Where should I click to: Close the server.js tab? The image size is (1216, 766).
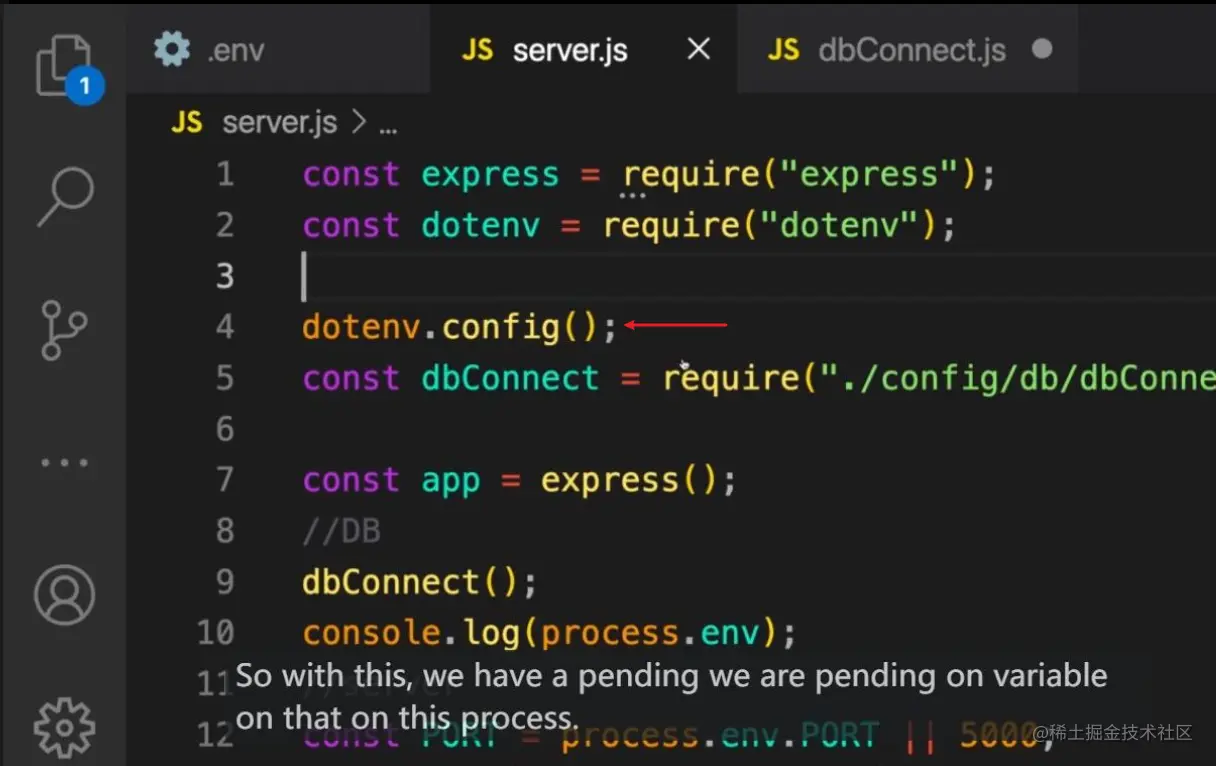[699, 48]
